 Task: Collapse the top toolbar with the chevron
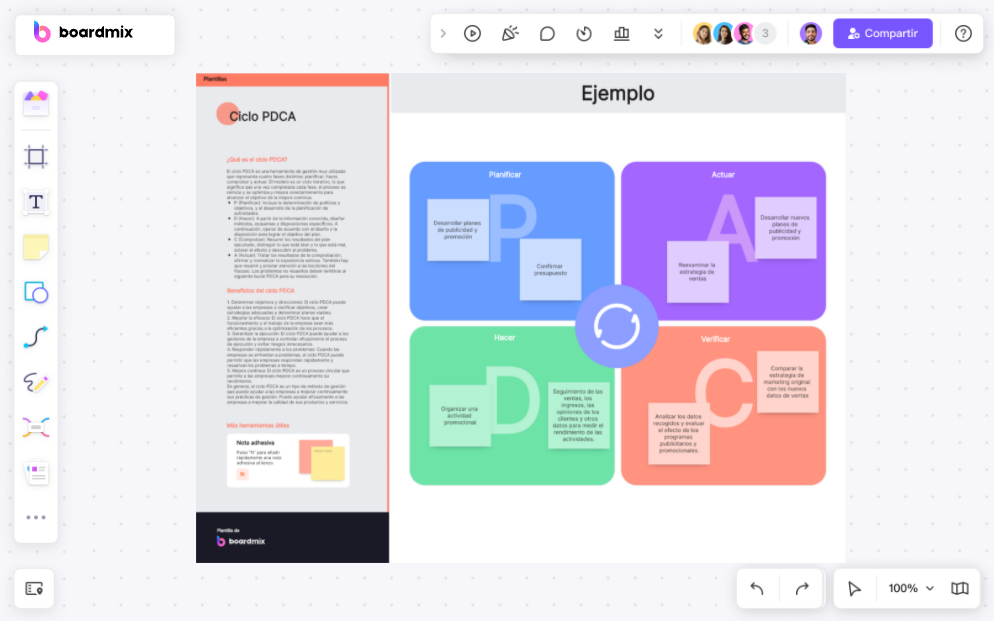pyautogui.click(x=443, y=34)
